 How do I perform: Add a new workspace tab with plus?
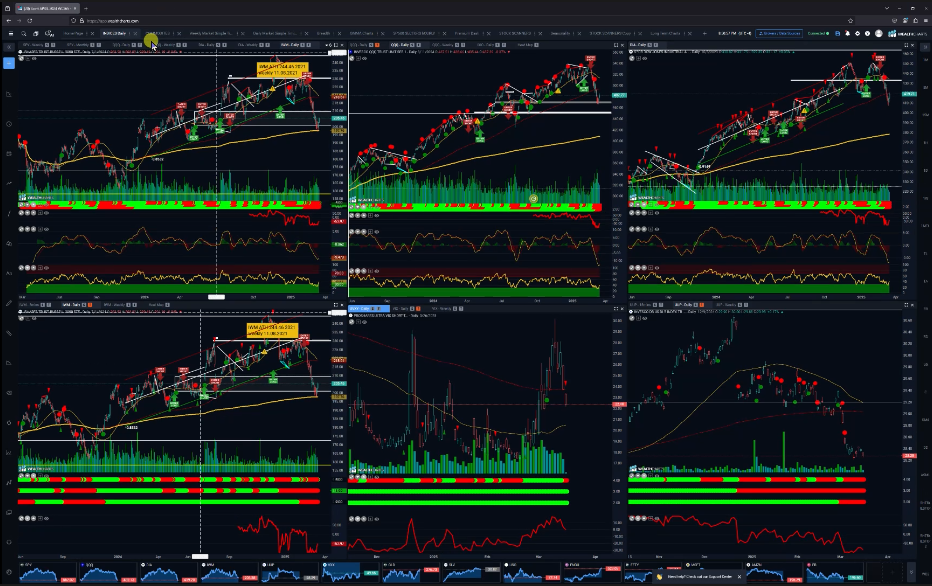(704, 33)
